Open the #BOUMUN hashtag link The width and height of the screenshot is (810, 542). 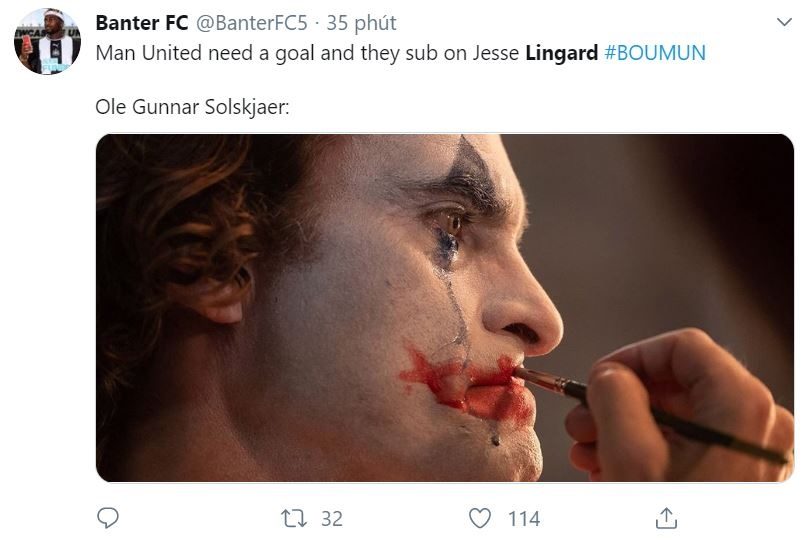tap(655, 53)
